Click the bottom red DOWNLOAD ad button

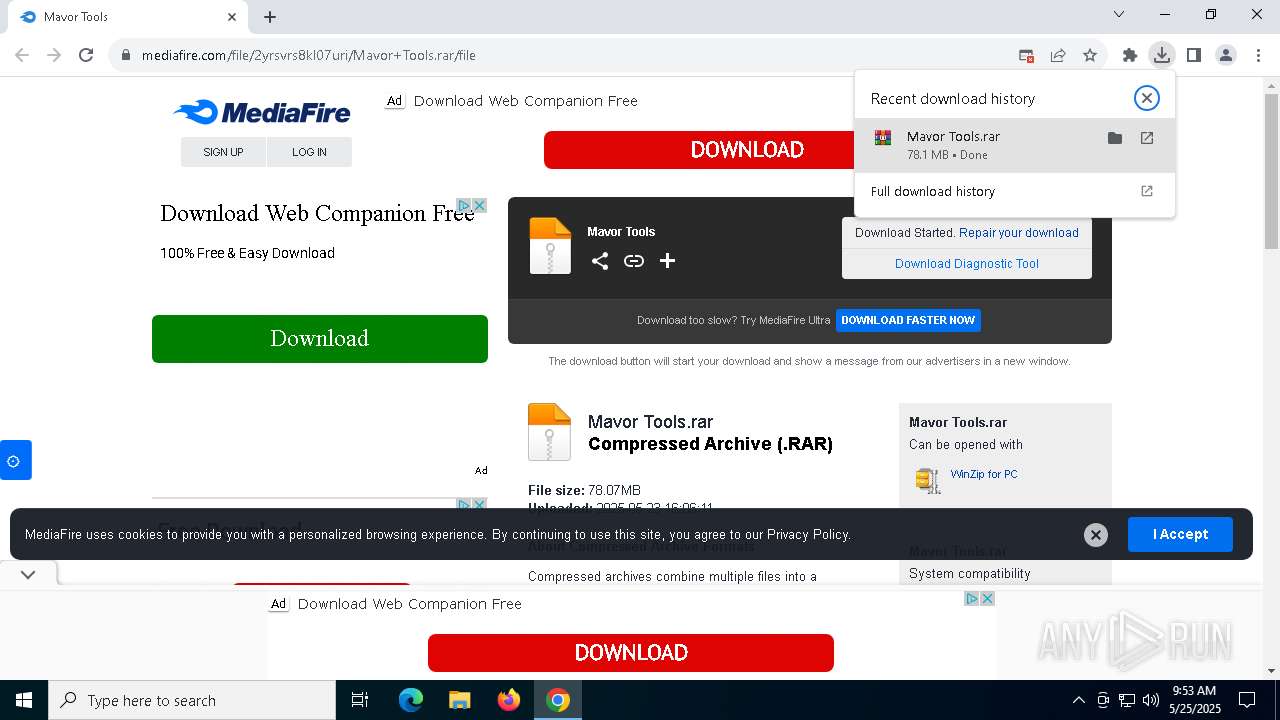pos(631,652)
